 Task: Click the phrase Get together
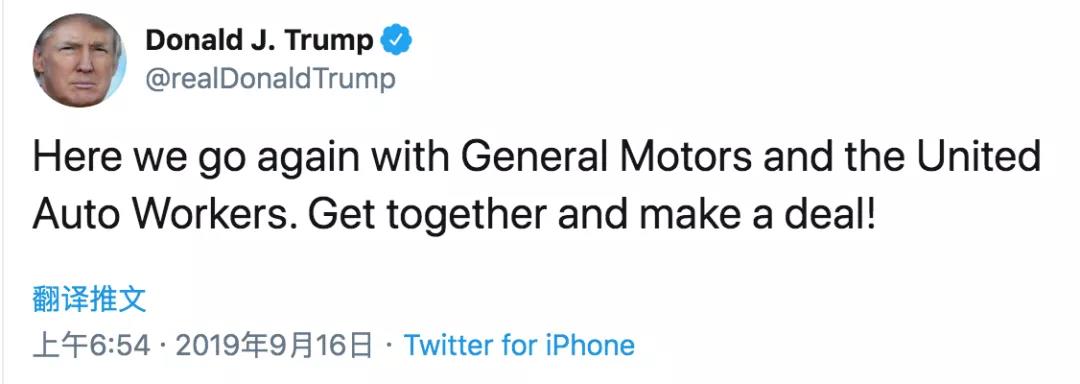point(427,216)
